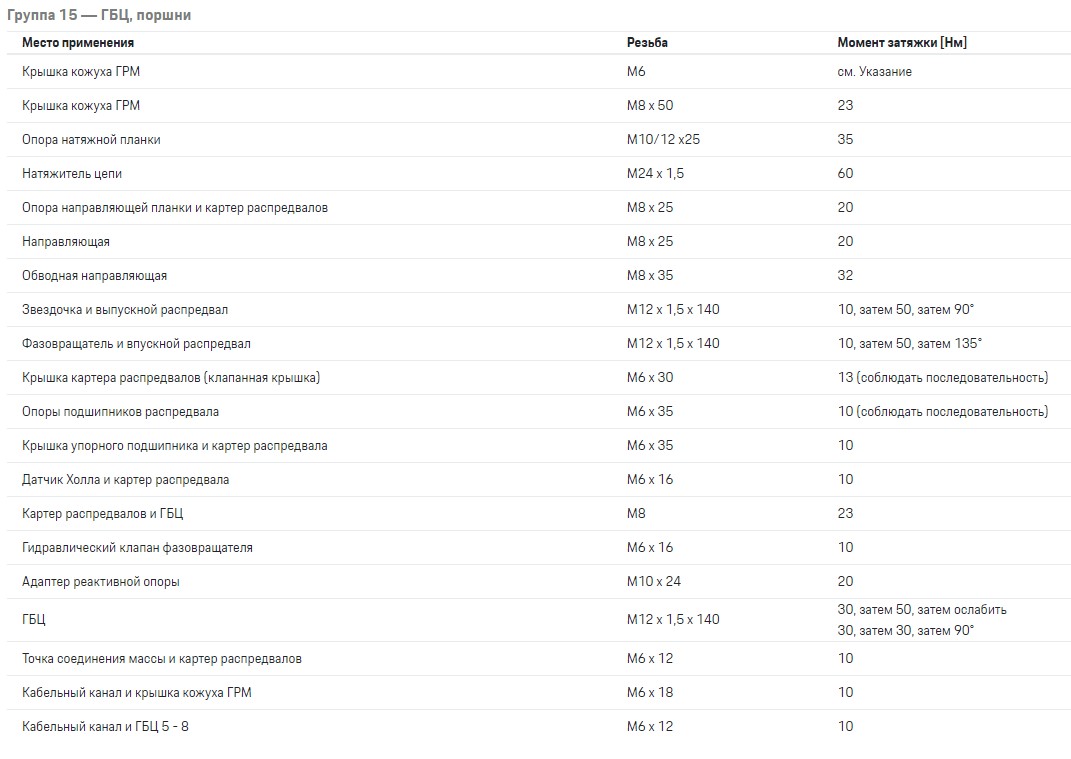1071x759 pixels.
Task: Select the "M8 x 50" thread cell
Action: point(650,106)
